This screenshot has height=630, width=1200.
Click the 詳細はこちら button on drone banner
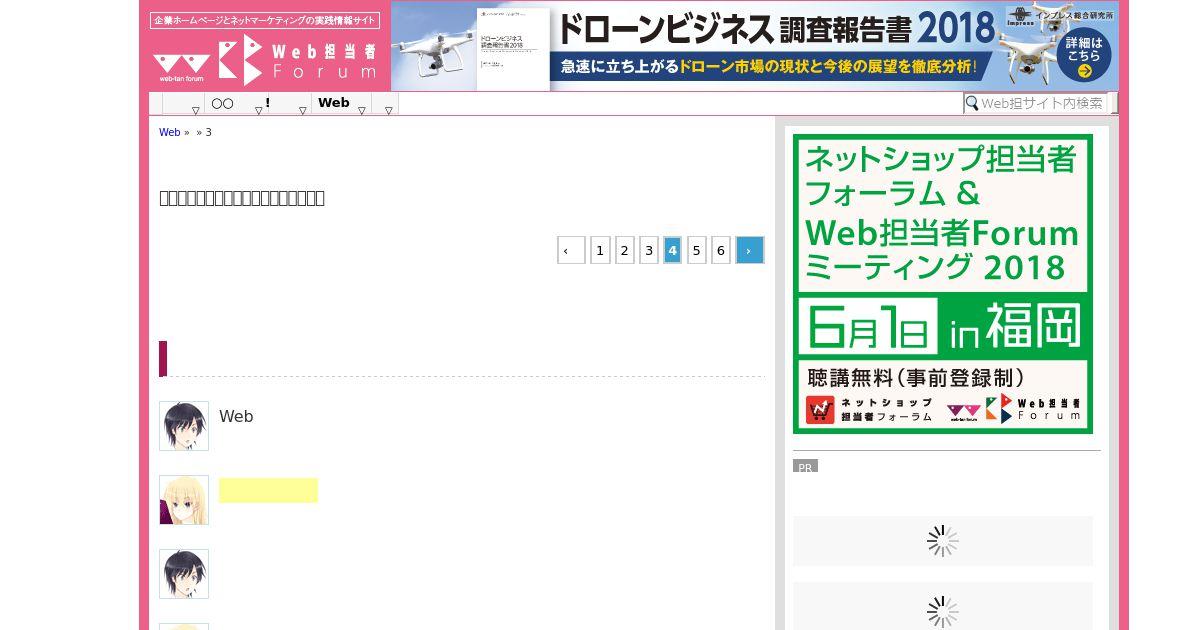tap(1085, 57)
